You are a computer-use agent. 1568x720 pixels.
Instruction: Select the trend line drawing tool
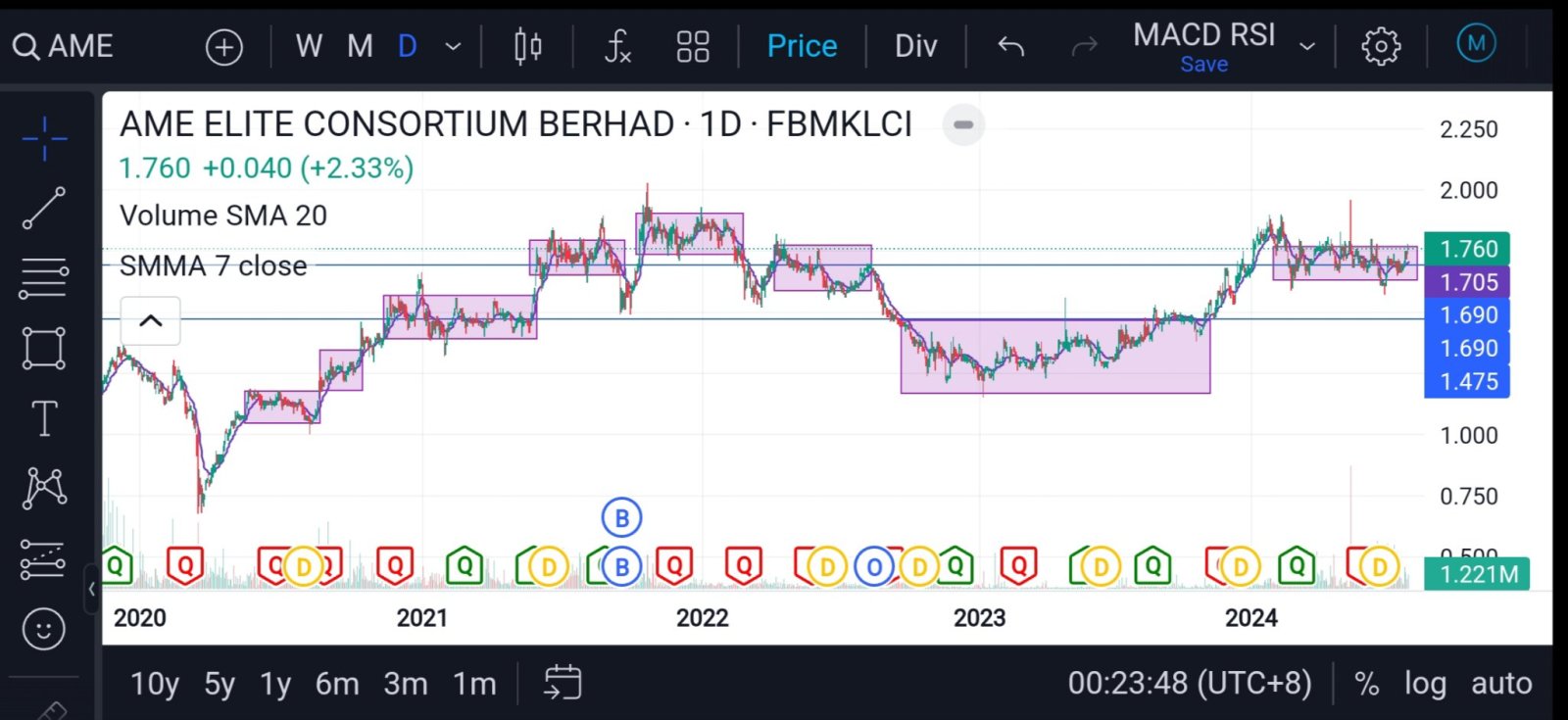point(44,209)
